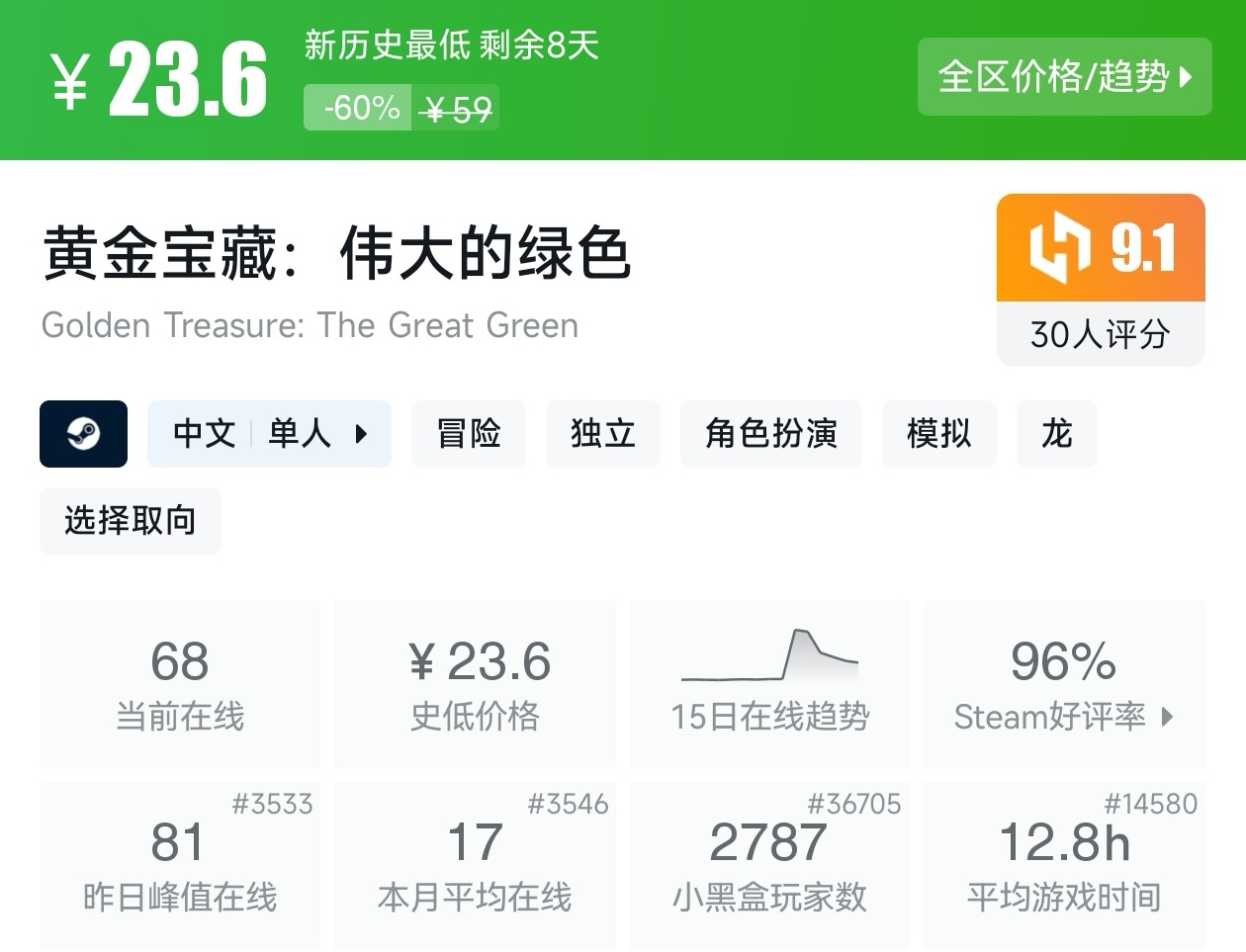Select the 独立 tag
This screenshot has width=1246, height=952.
tap(602, 434)
